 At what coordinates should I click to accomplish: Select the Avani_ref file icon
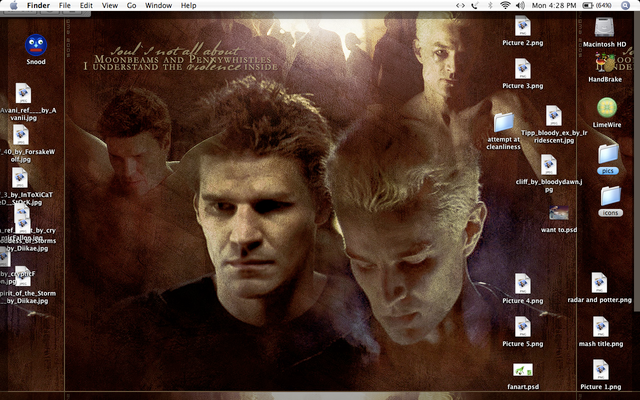(x=23, y=93)
